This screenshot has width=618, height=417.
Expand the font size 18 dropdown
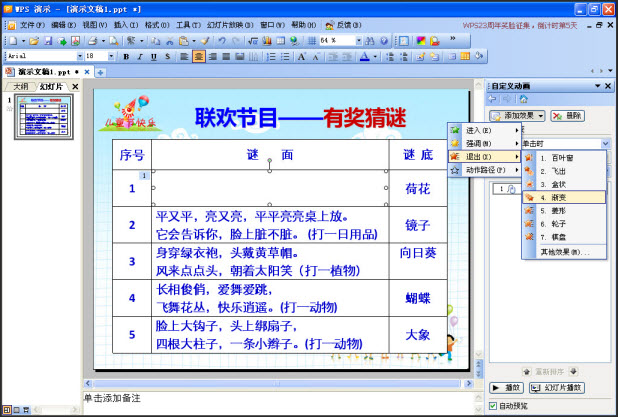coord(111,56)
